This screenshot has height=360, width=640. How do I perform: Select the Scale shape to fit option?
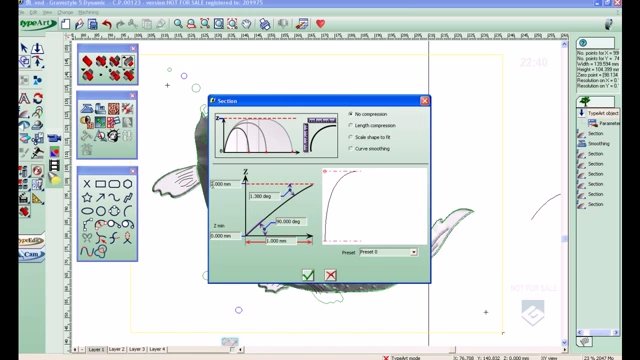[x=369, y=137]
